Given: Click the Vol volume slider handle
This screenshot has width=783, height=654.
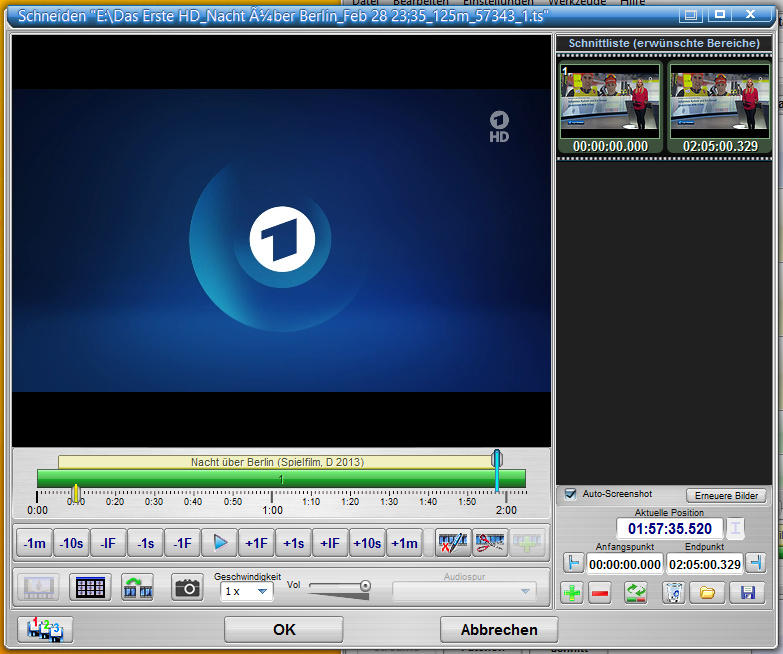Looking at the screenshot, I should 365,586.
